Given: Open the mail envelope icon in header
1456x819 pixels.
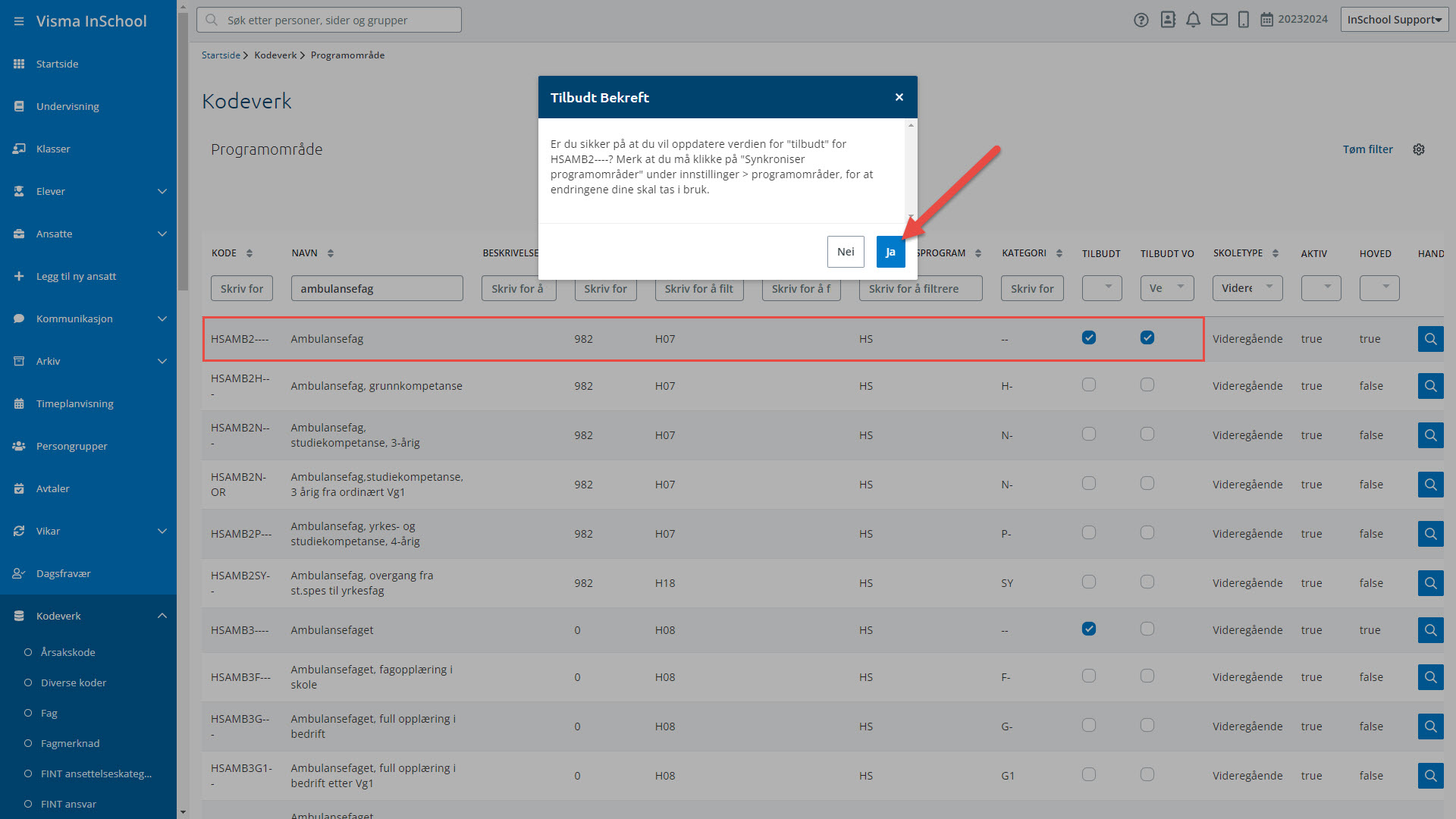Looking at the screenshot, I should [1219, 20].
